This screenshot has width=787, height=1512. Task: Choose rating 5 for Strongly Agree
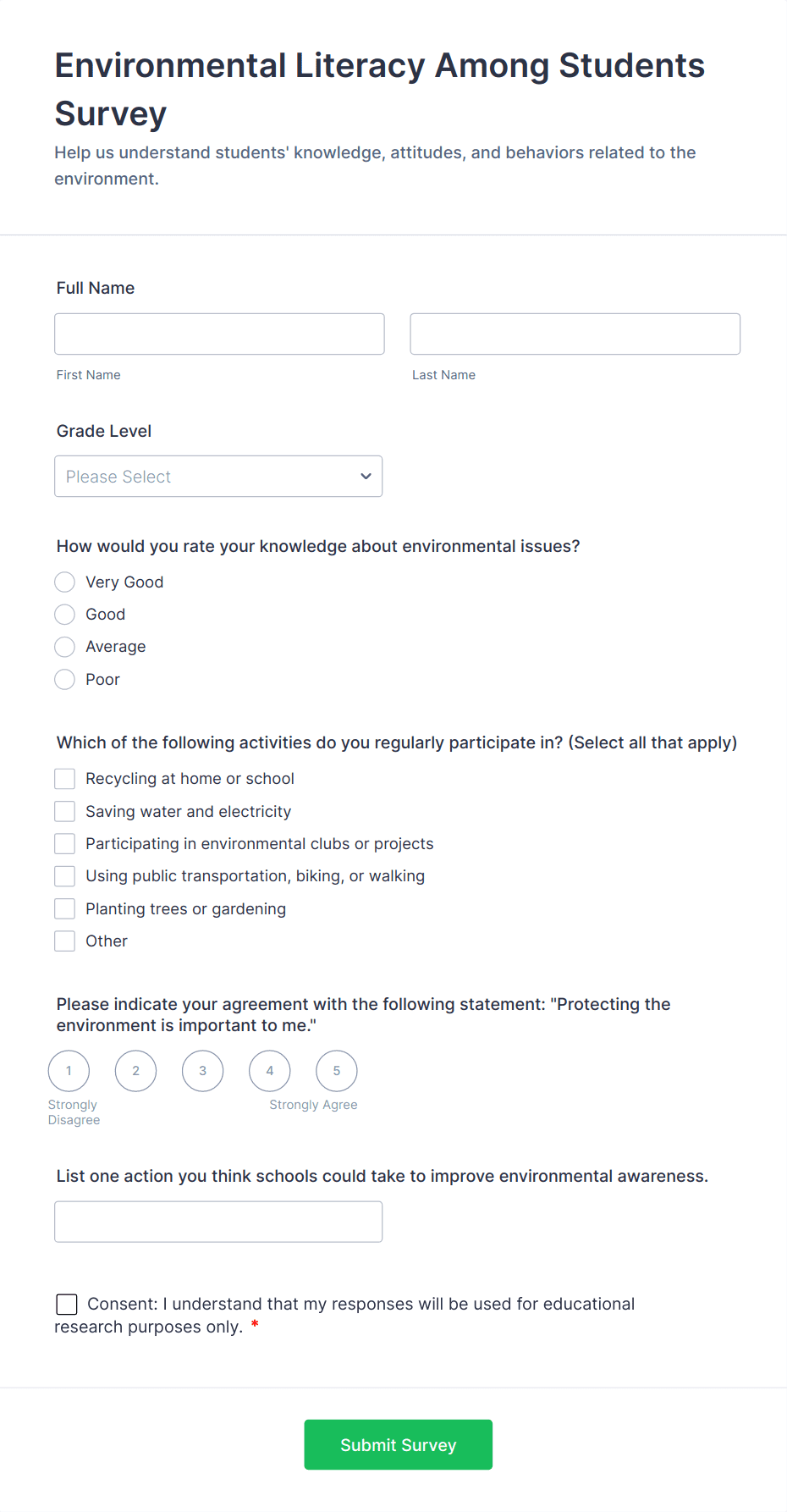(336, 1070)
